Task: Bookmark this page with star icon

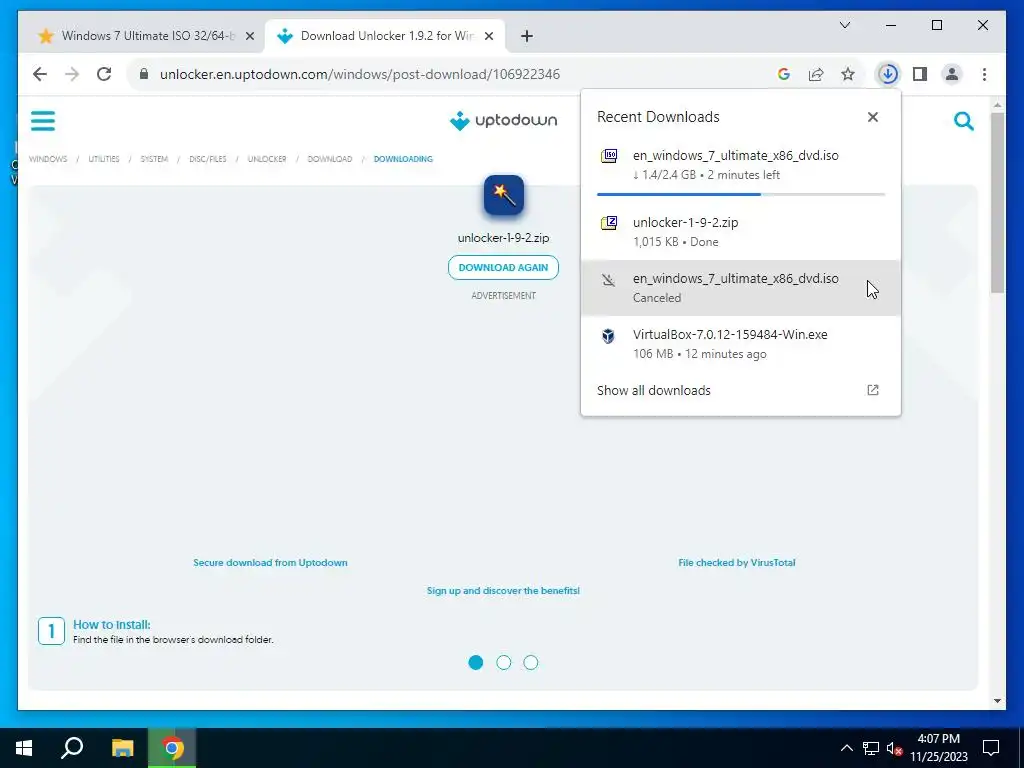Action: pyautogui.click(x=848, y=74)
